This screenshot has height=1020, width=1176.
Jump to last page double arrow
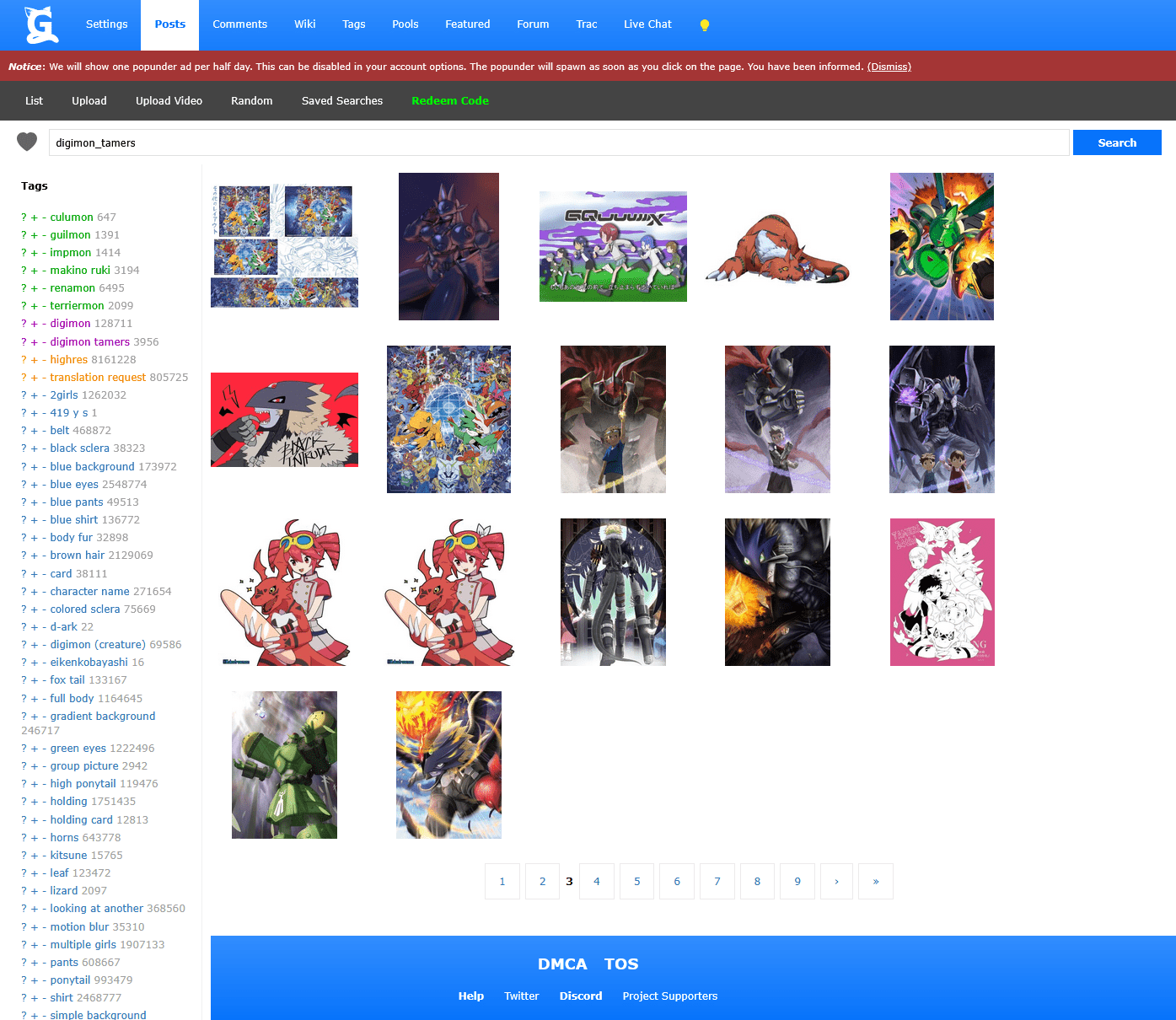[875, 882]
